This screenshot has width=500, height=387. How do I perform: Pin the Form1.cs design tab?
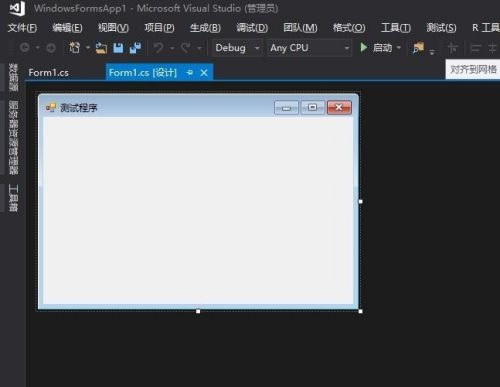click(x=190, y=72)
